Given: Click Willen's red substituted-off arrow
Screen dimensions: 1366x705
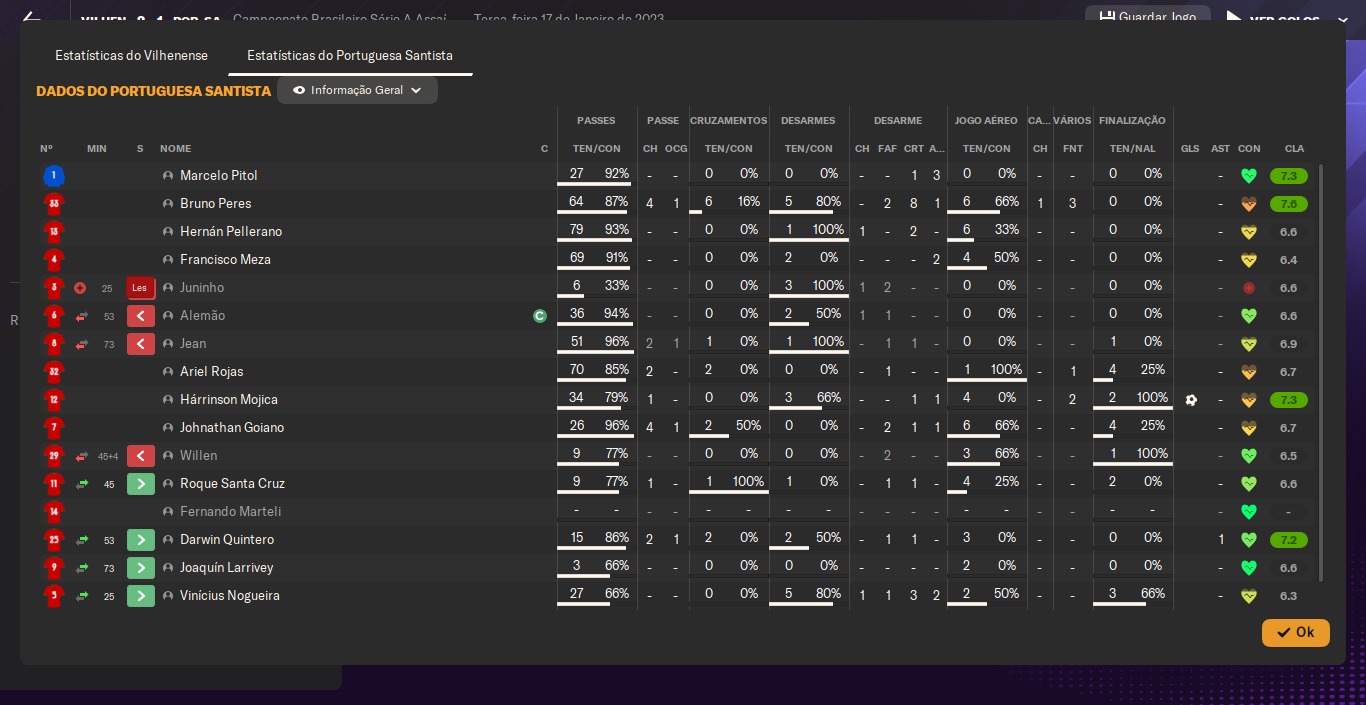Looking at the screenshot, I should pos(141,456).
